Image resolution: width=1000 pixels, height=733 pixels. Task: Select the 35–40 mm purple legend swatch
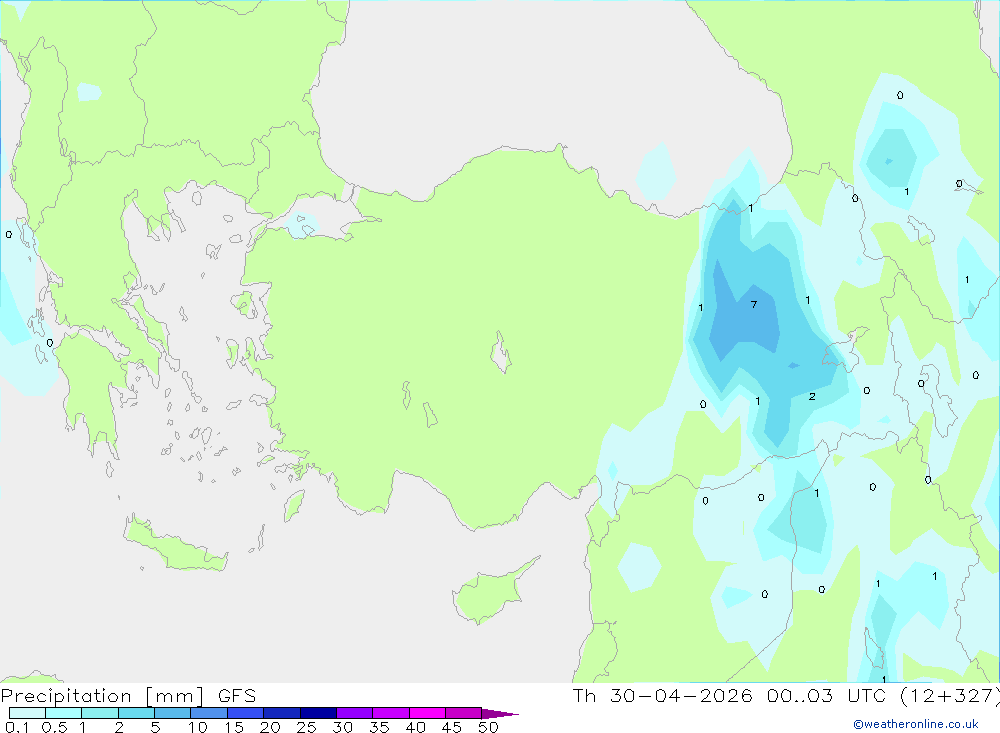click(x=391, y=713)
